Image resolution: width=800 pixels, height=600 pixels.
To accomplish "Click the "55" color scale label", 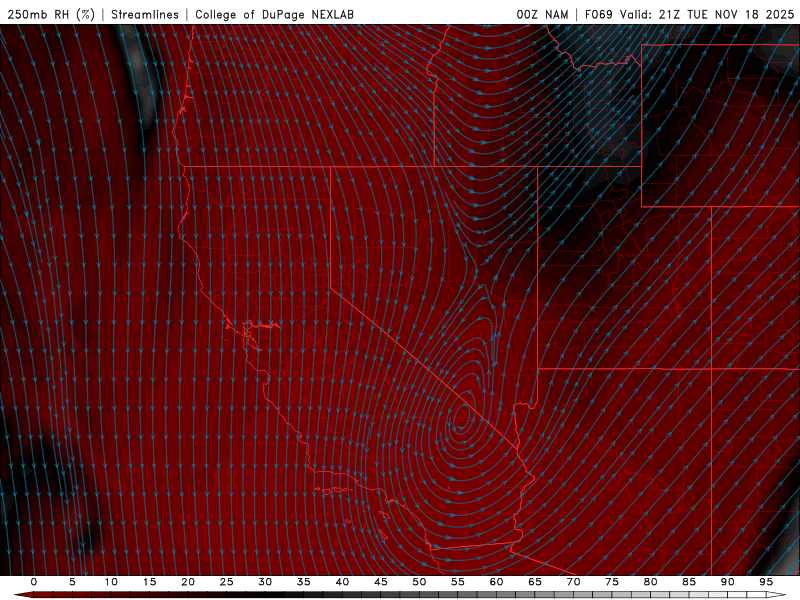I will click(458, 582).
